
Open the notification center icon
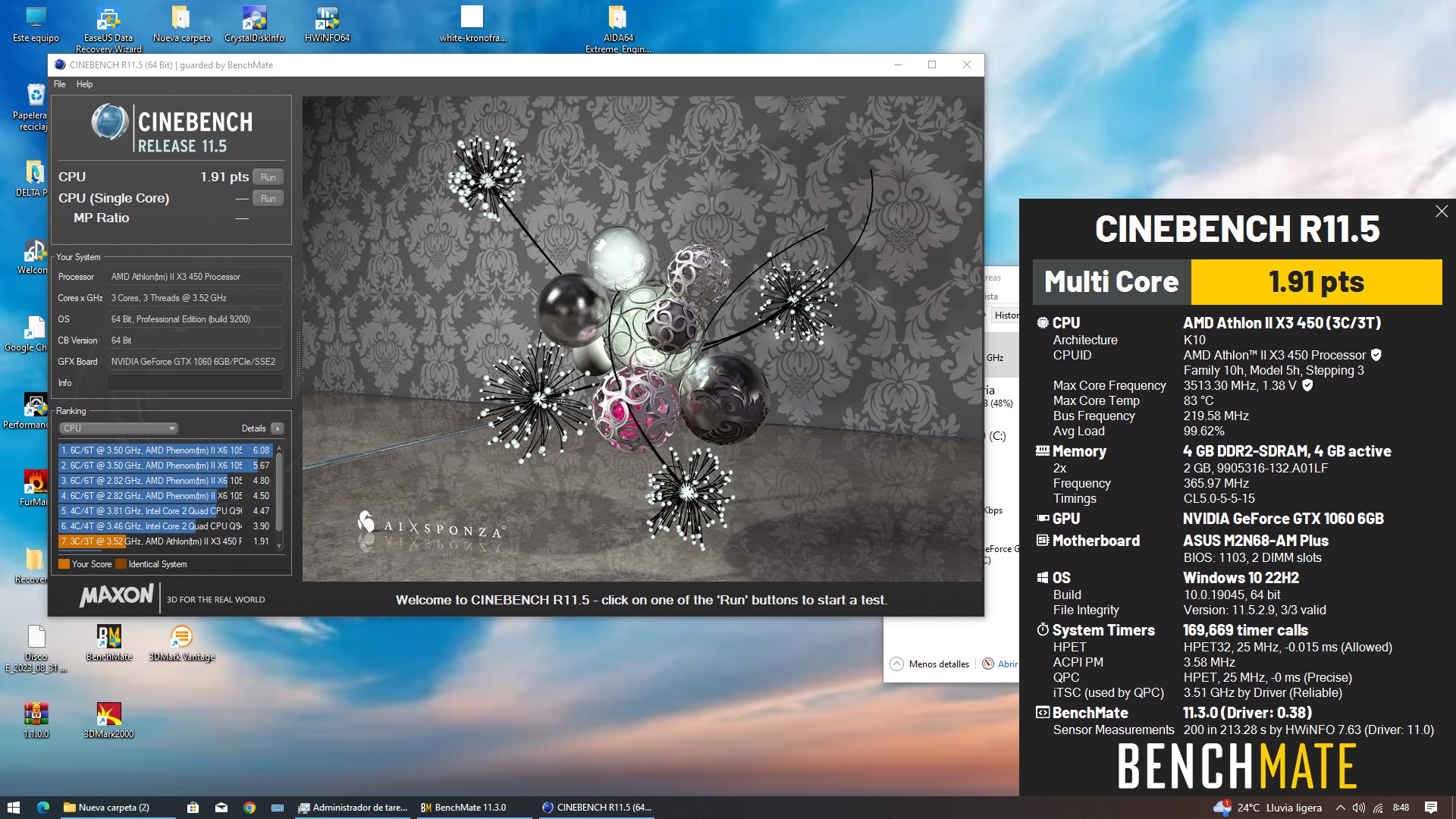pyautogui.click(x=1431, y=808)
